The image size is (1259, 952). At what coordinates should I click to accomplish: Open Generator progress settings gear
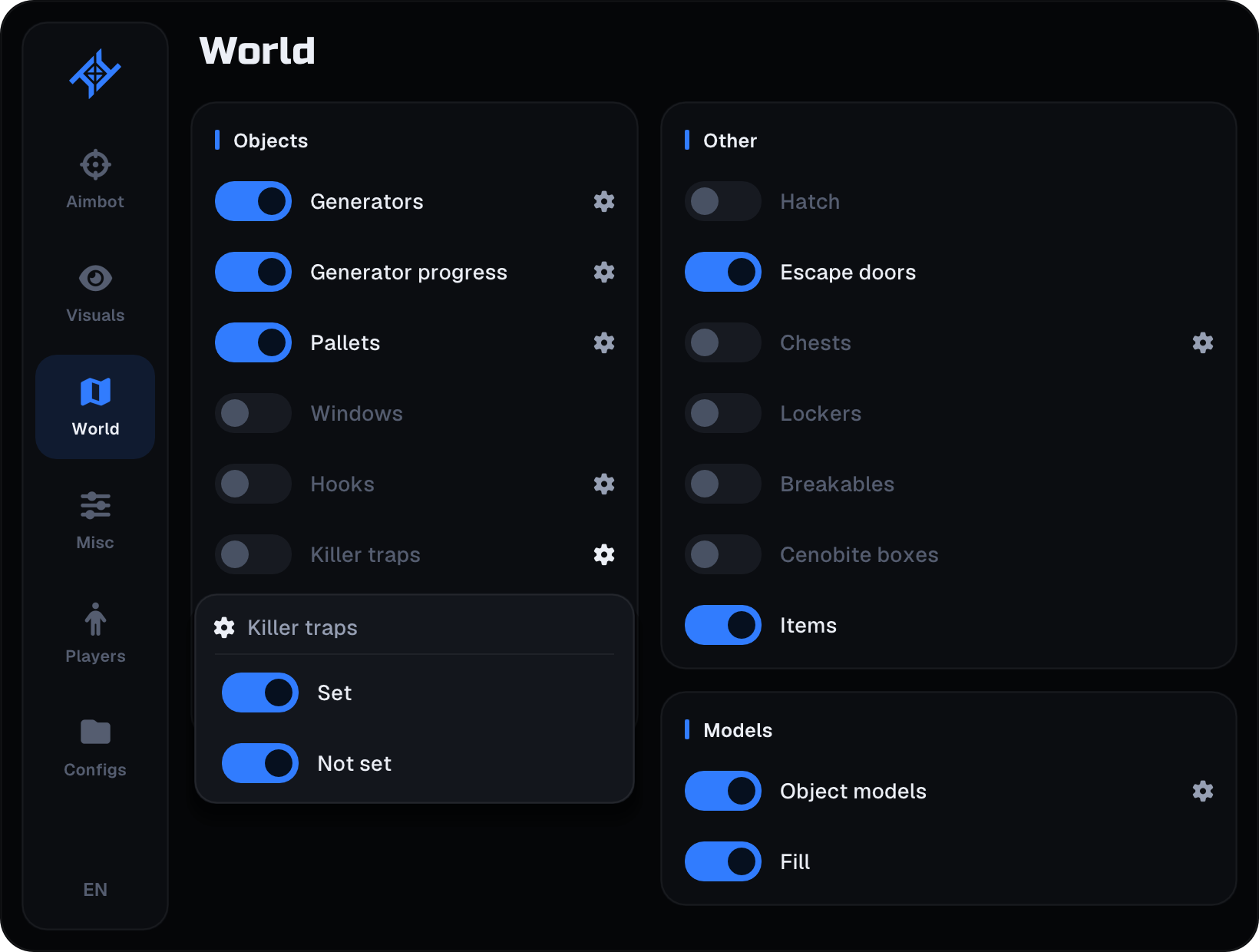point(604,272)
